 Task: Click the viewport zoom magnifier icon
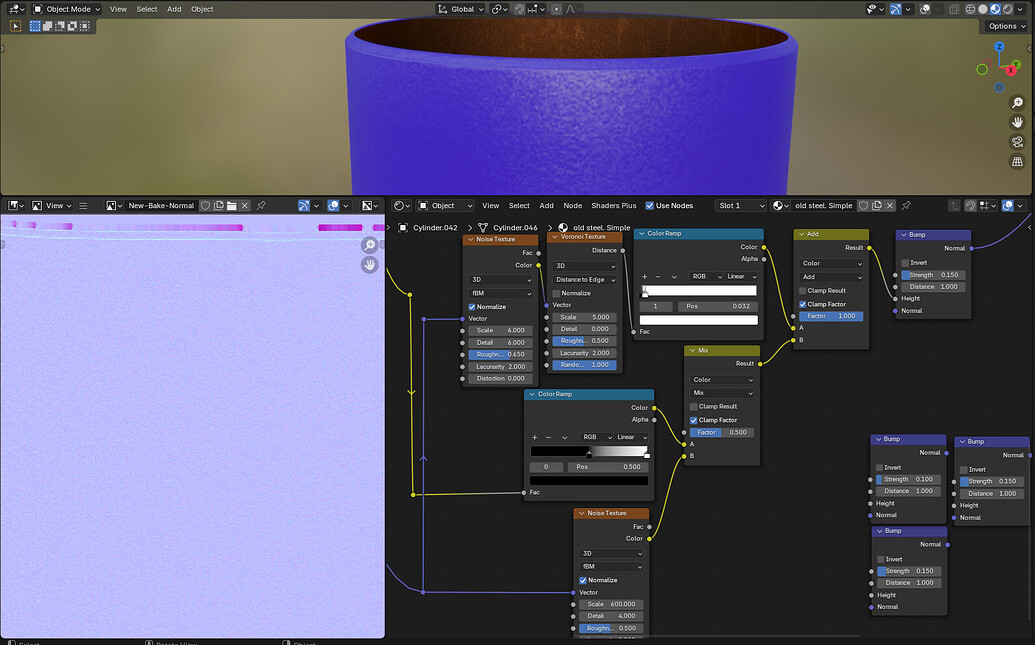[1017, 103]
